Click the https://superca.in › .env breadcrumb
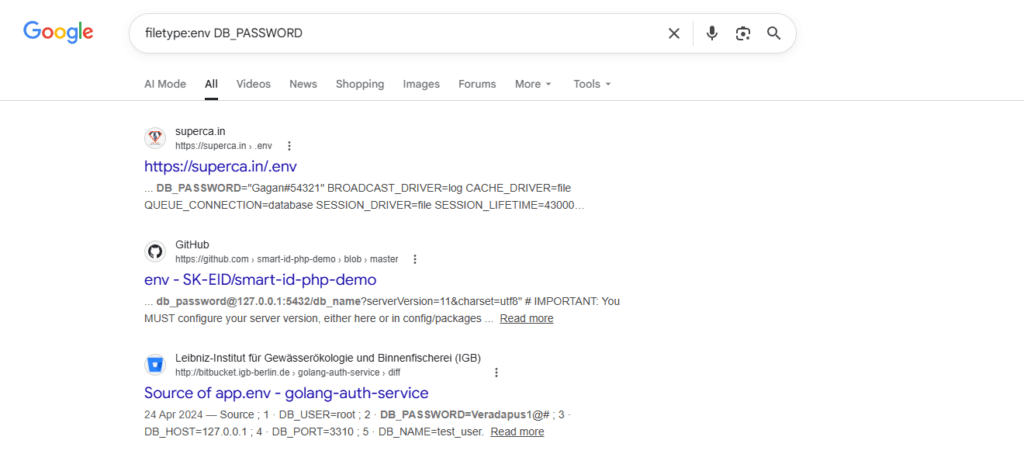The height and width of the screenshot is (454, 1024). pos(223,146)
